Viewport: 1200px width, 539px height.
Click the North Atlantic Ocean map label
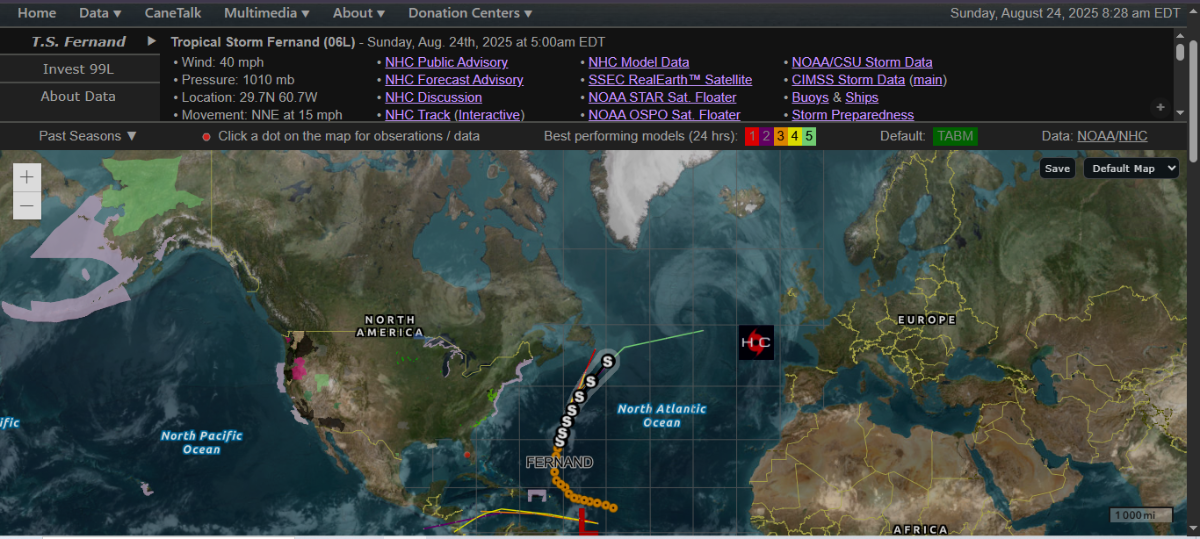(662, 415)
